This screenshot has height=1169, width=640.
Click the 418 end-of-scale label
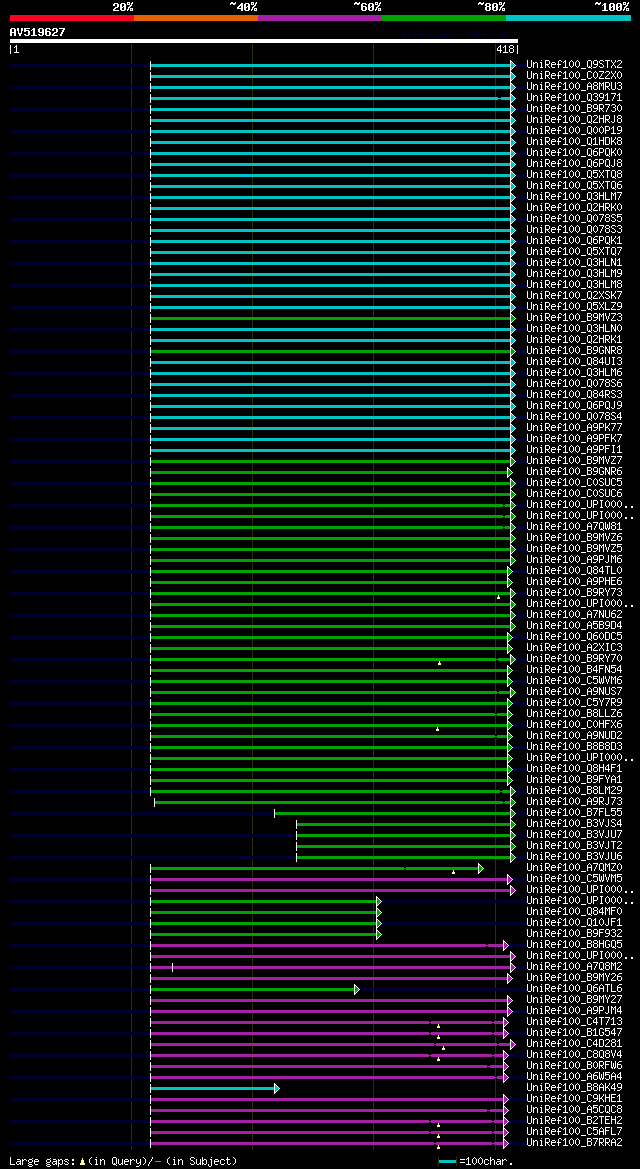point(505,49)
